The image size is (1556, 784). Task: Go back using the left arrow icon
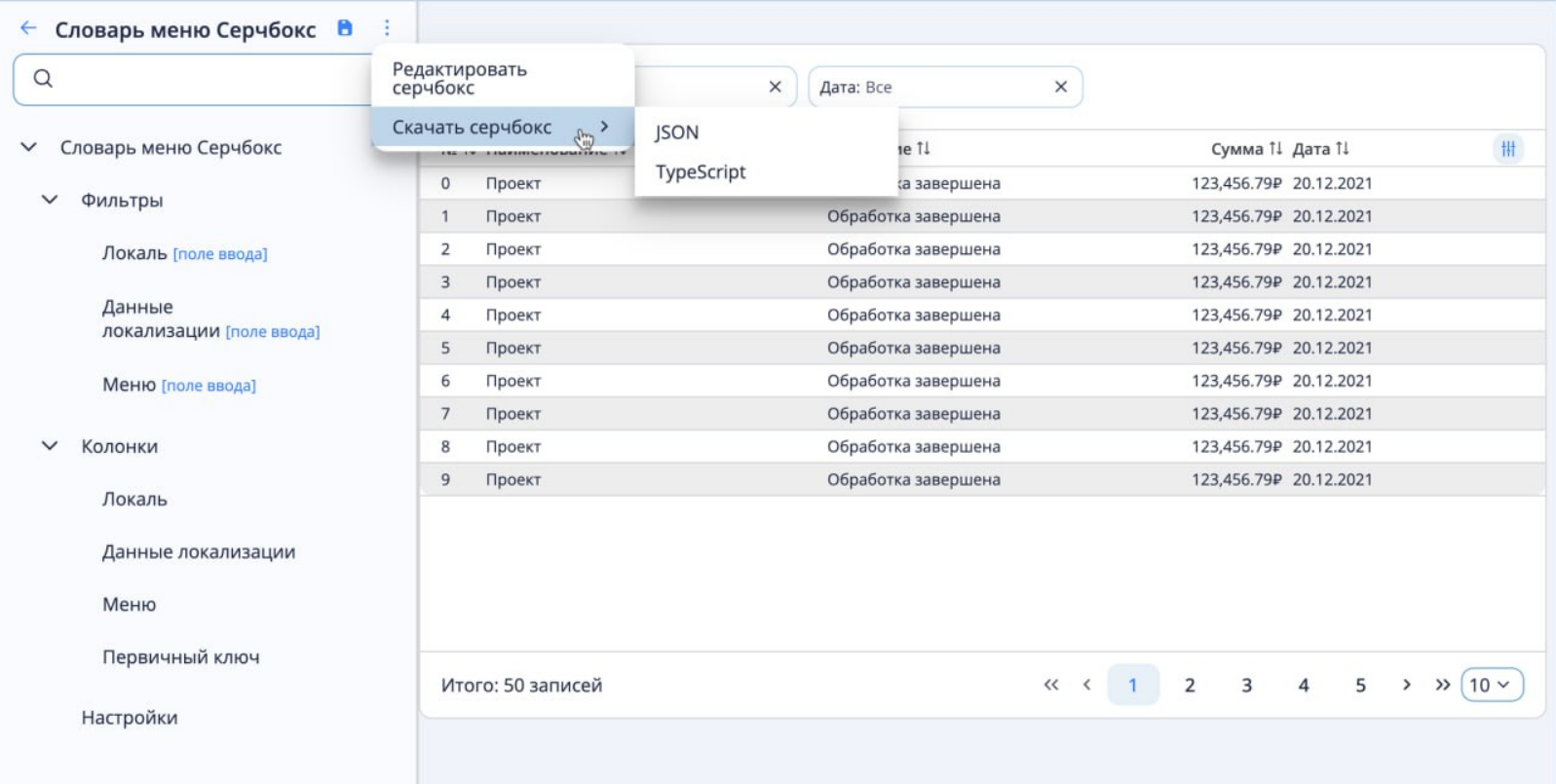coord(28,28)
